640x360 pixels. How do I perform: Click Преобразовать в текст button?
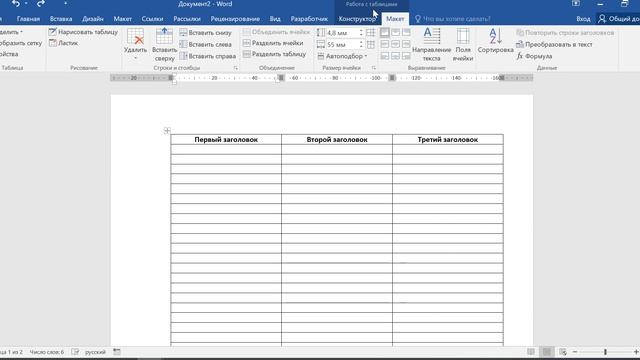pos(554,44)
